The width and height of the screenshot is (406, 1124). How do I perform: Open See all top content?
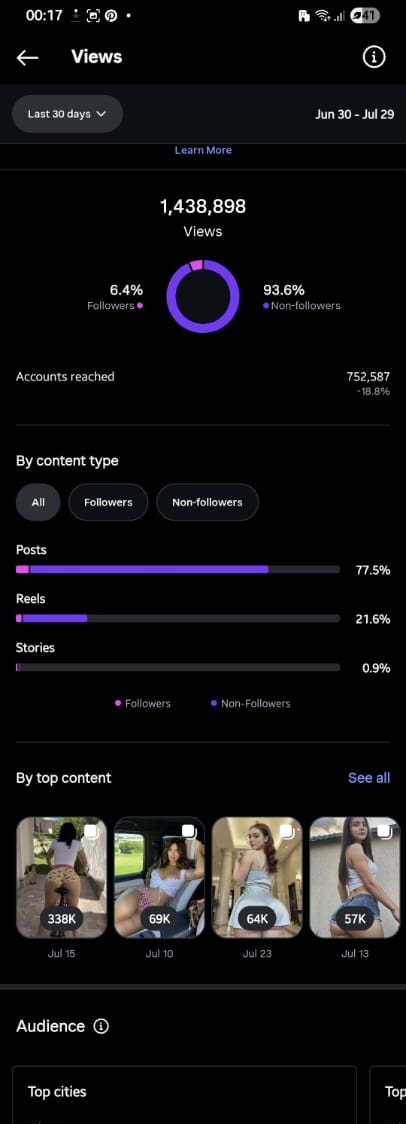coord(369,778)
